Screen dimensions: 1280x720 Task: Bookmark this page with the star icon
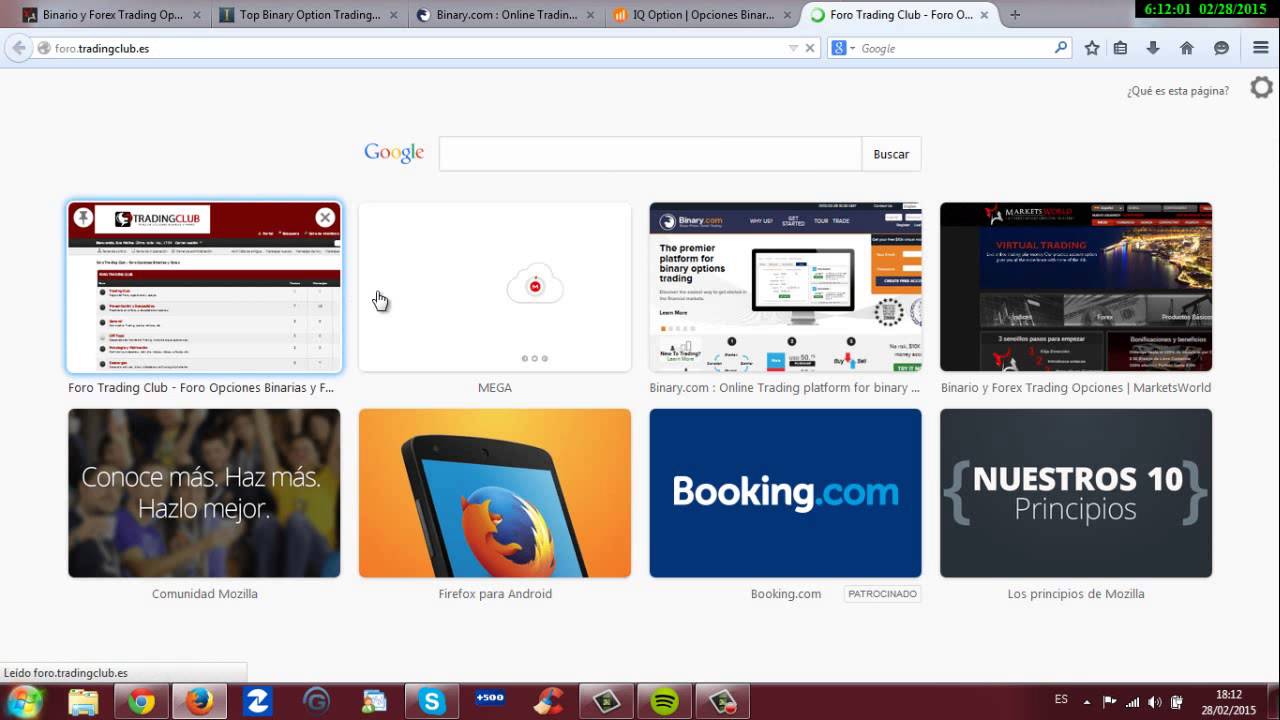pyautogui.click(x=1092, y=48)
